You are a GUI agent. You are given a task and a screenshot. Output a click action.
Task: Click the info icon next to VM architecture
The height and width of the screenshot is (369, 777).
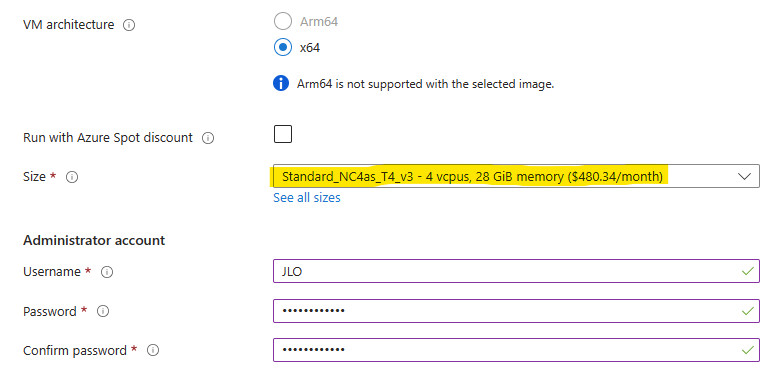pos(129,25)
